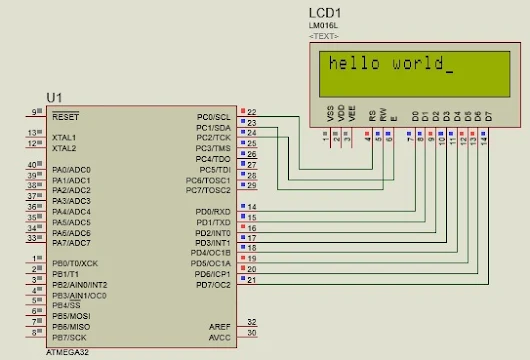Select the PB0/T0/XCK pin label
Image resolution: width=530 pixels, height=360 pixels.
tap(75, 263)
